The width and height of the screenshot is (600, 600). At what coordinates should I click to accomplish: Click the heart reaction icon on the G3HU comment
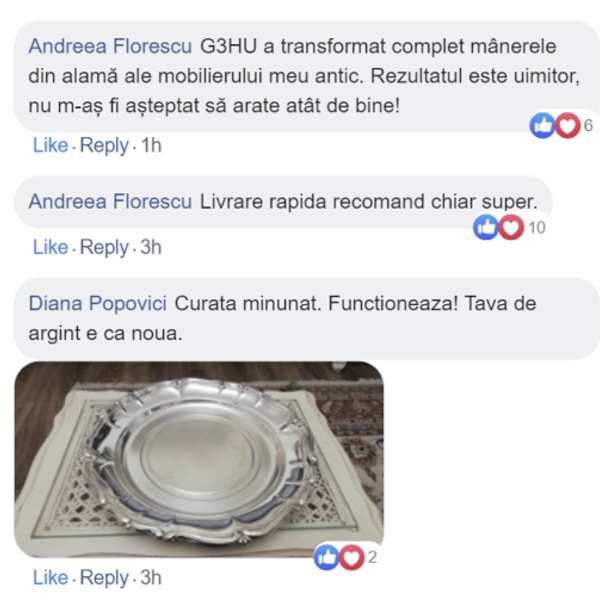click(567, 126)
